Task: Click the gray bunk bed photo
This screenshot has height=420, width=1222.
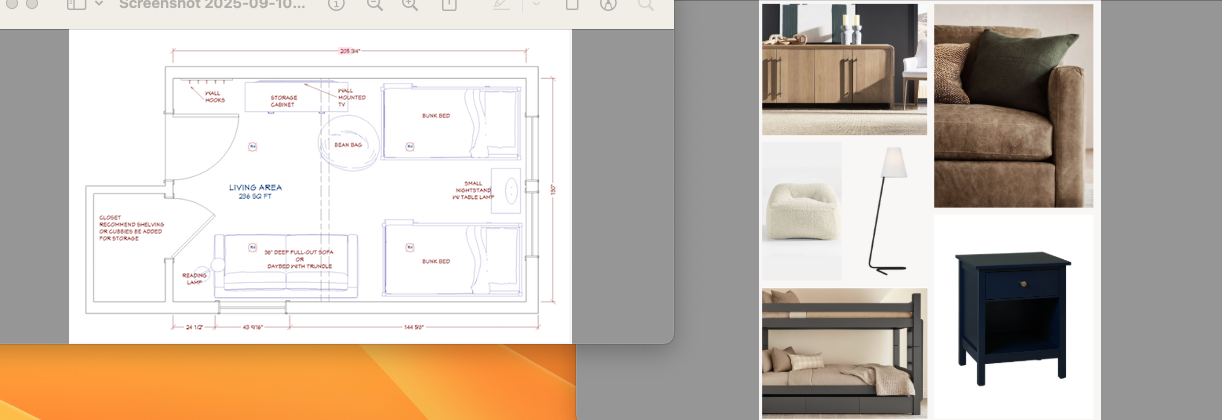Action: (843, 353)
